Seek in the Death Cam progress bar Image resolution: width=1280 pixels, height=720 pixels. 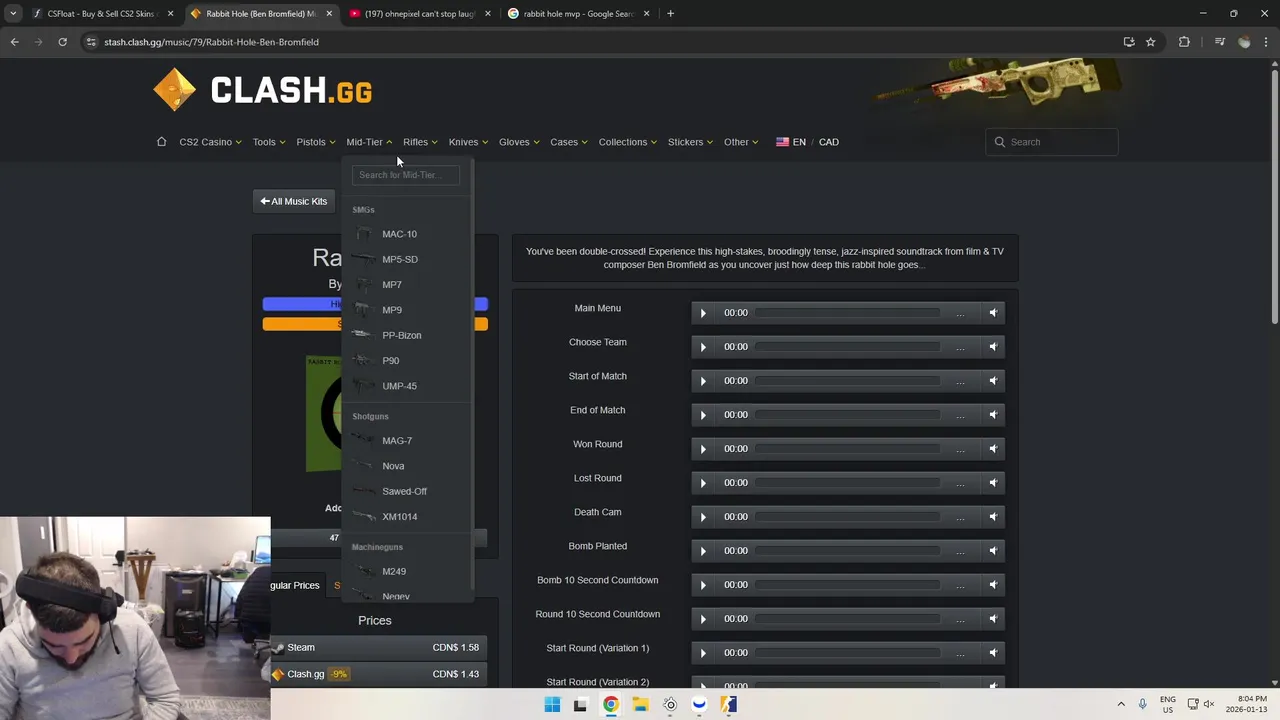[x=848, y=517]
